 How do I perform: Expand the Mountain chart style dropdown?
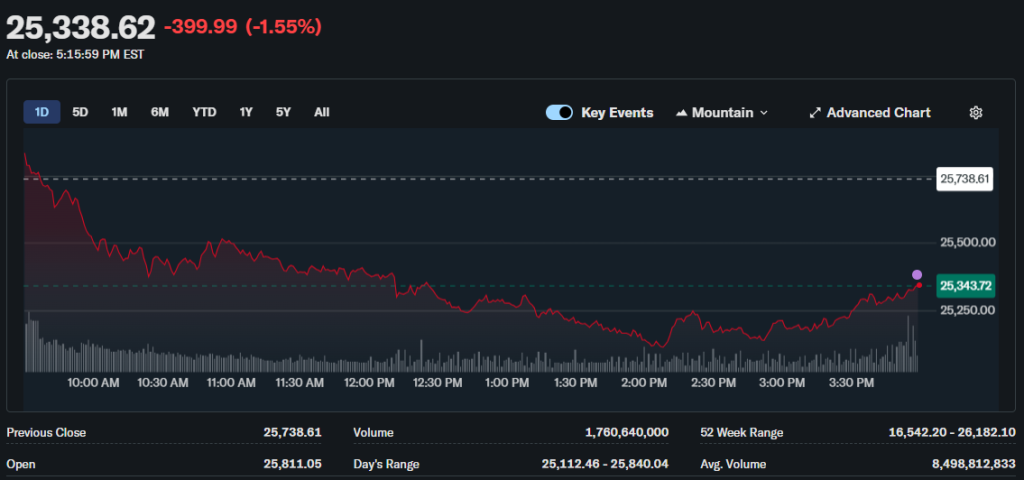tap(764, 113)
